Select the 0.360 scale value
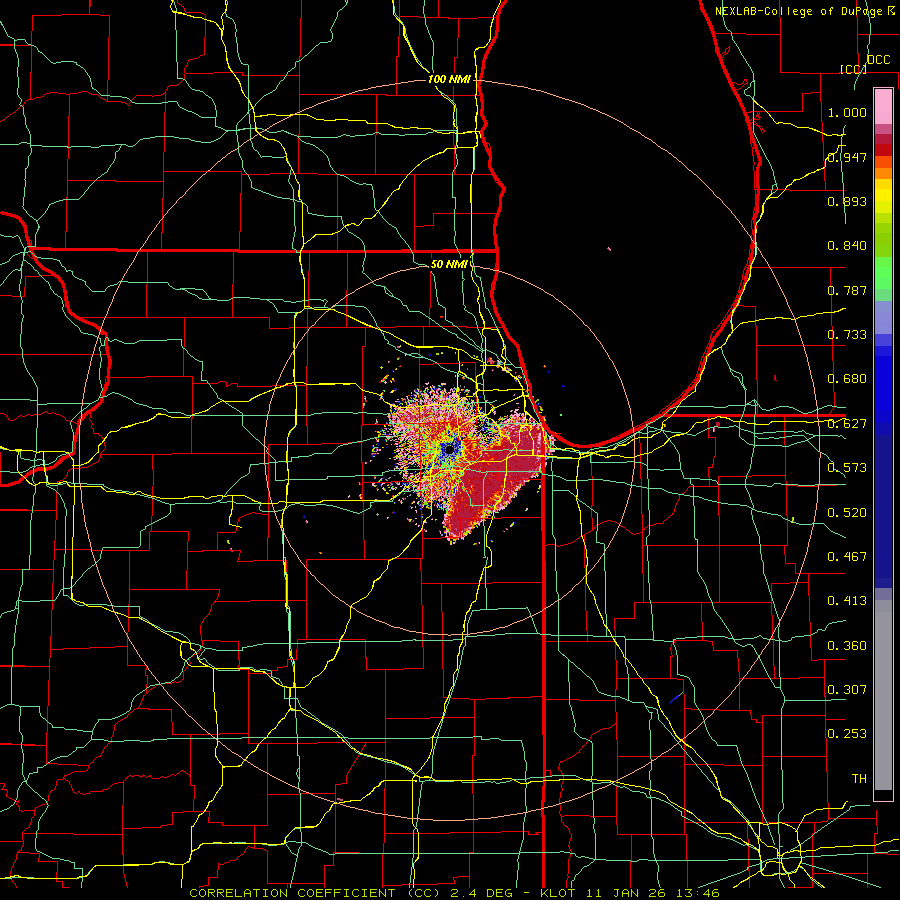 847,646
